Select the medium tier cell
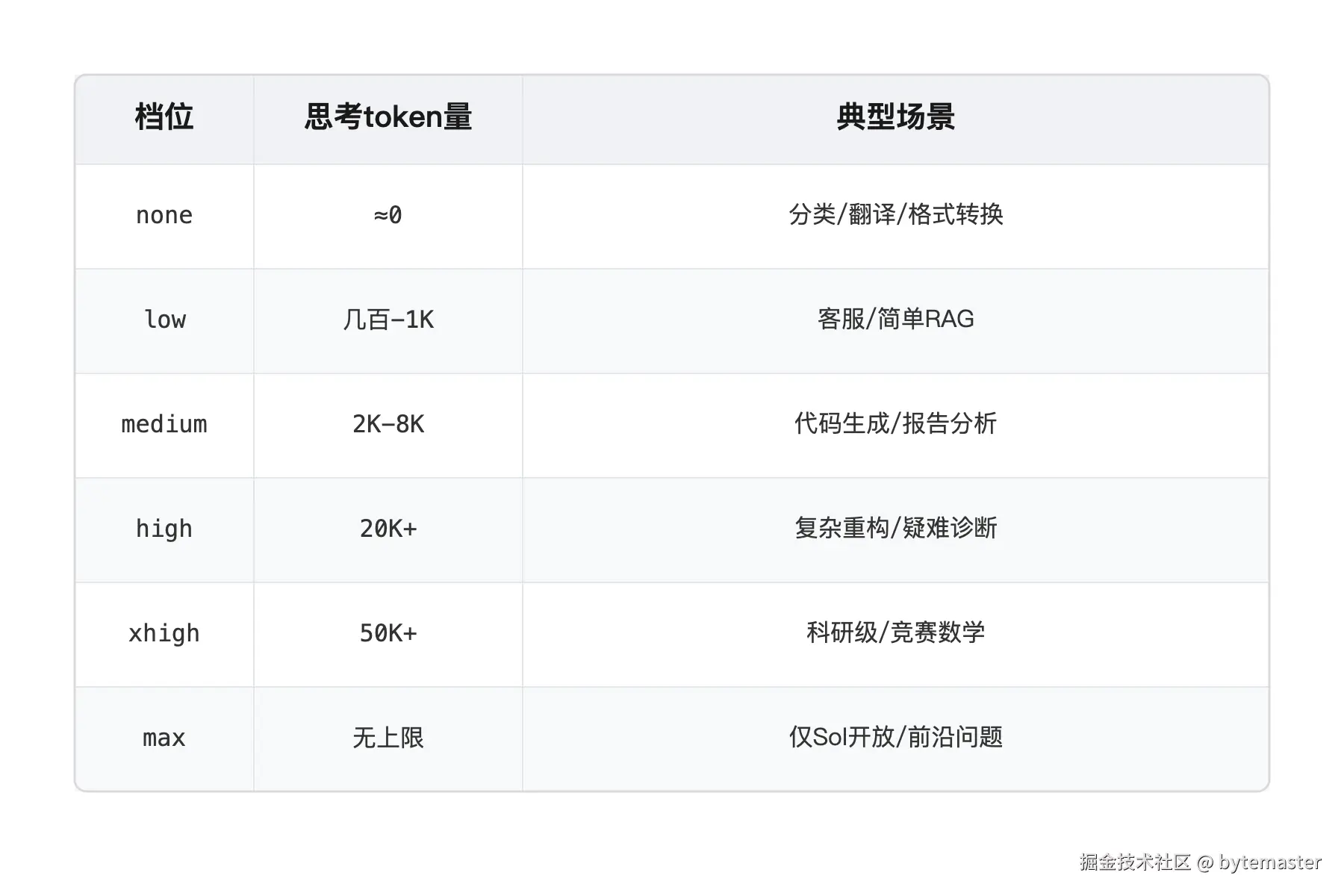1344x896 pixels. (x=164, y=425)
